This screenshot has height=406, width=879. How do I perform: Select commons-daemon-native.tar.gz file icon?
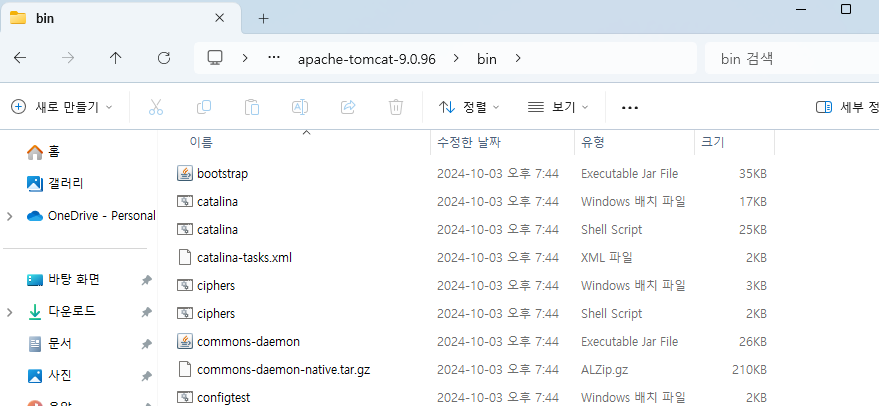point(185,370)
